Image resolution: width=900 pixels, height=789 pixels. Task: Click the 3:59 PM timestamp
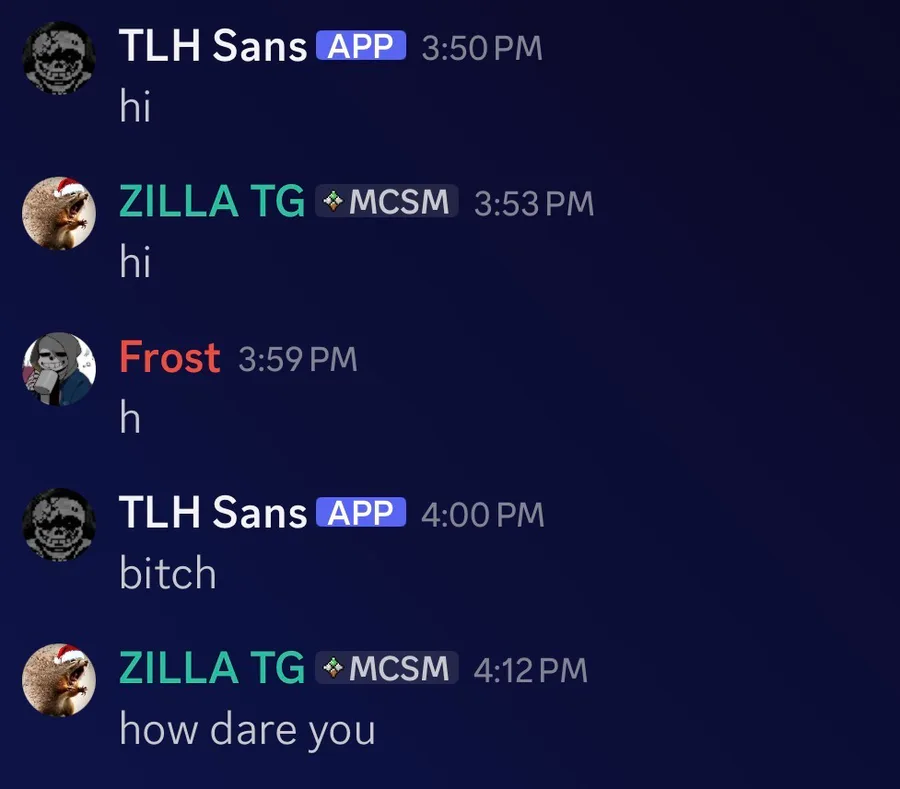[297, 359]
